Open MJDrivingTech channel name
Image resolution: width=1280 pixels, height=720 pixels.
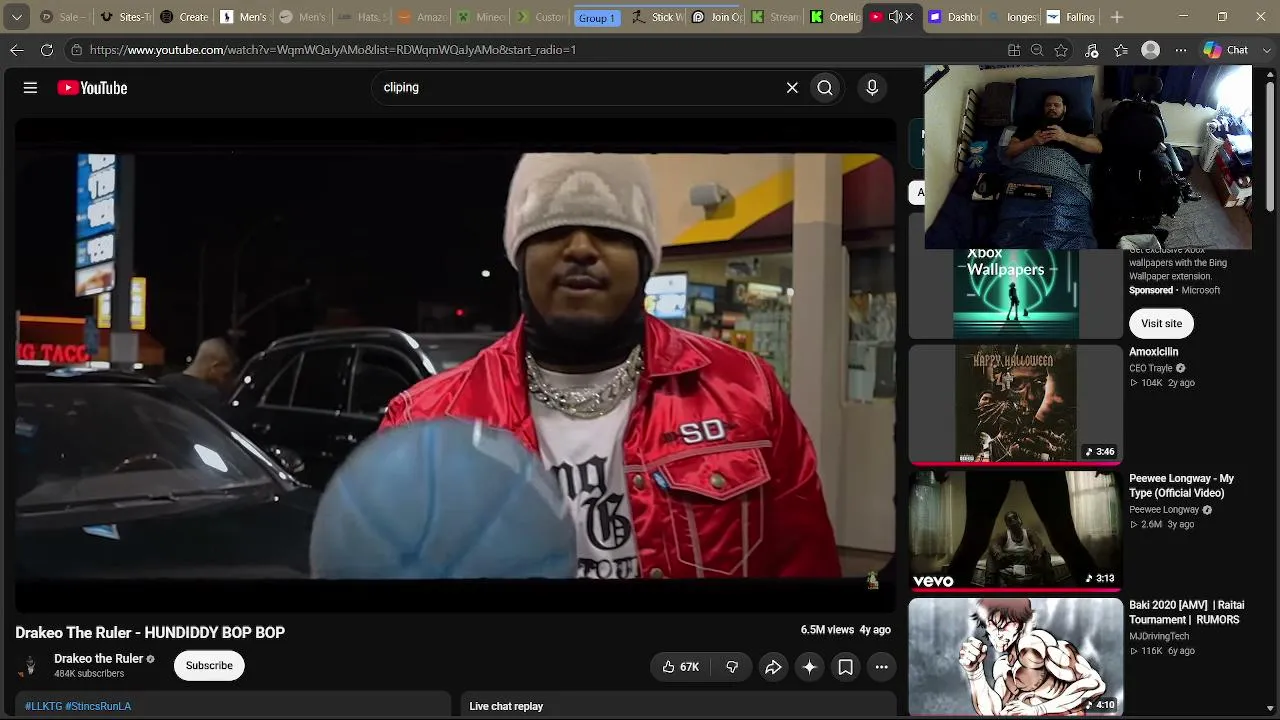1159,636
